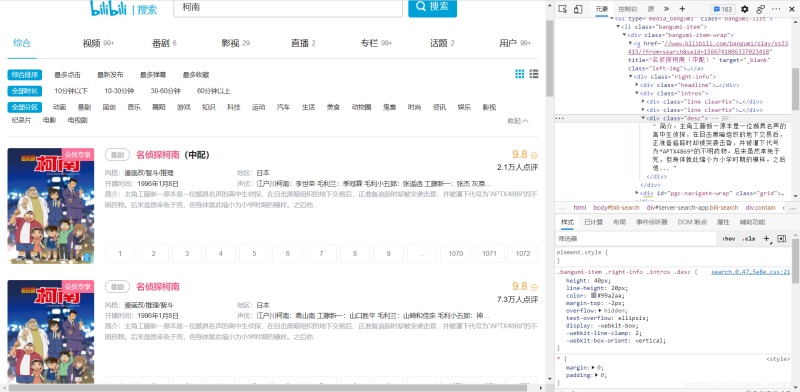This screenshot has height=392, width=800.
Task: Switch to the 控制台 DevTools tab
Action: 628,9
